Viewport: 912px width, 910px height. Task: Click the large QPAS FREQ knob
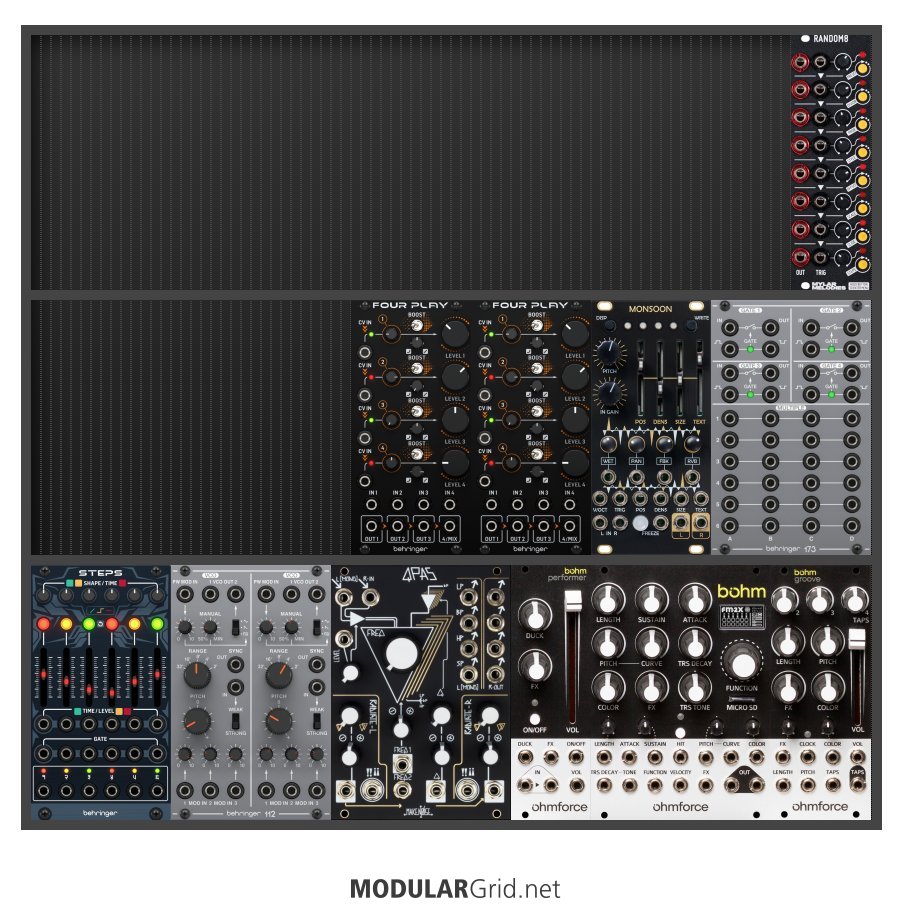point(401,652)
